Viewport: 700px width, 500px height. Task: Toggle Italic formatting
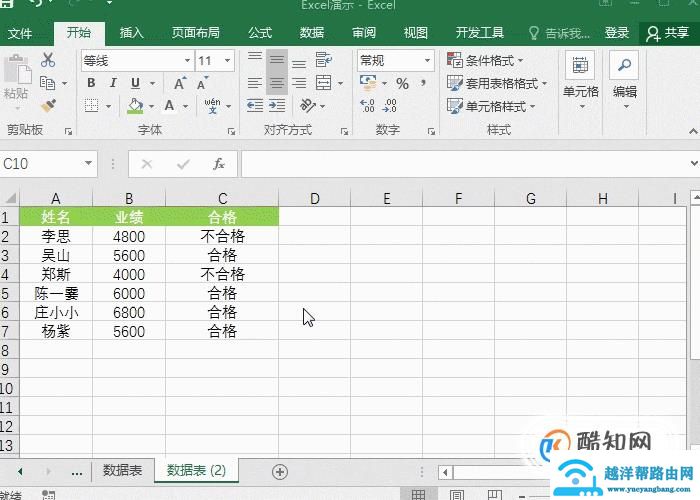[x=113, y=83]
